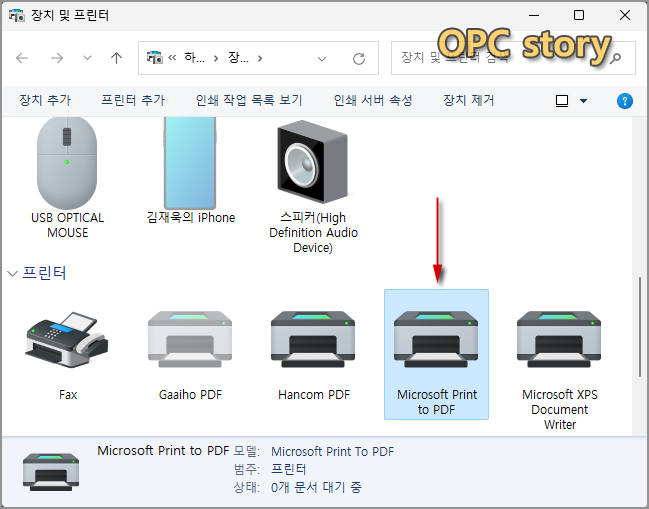Click the view layout icon
The width and height of the screenshot is (649, 509).
[562, 101]
